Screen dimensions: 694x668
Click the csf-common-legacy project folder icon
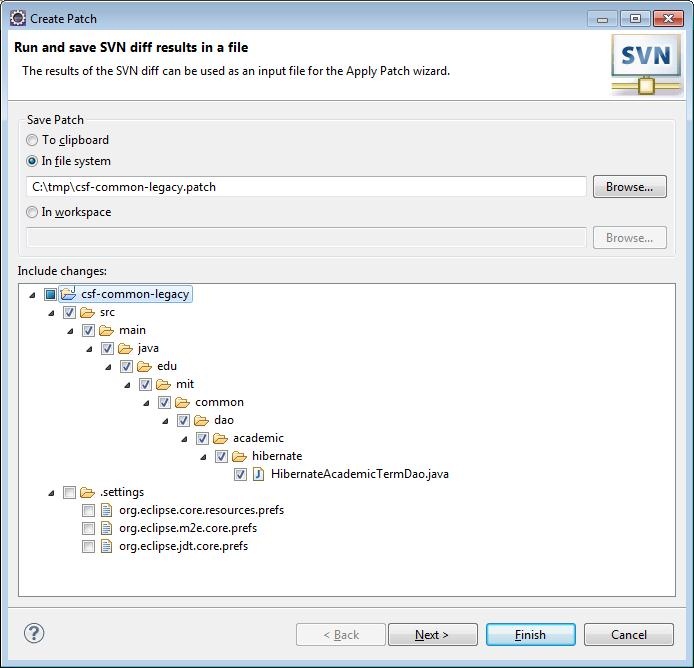(68, 293)
